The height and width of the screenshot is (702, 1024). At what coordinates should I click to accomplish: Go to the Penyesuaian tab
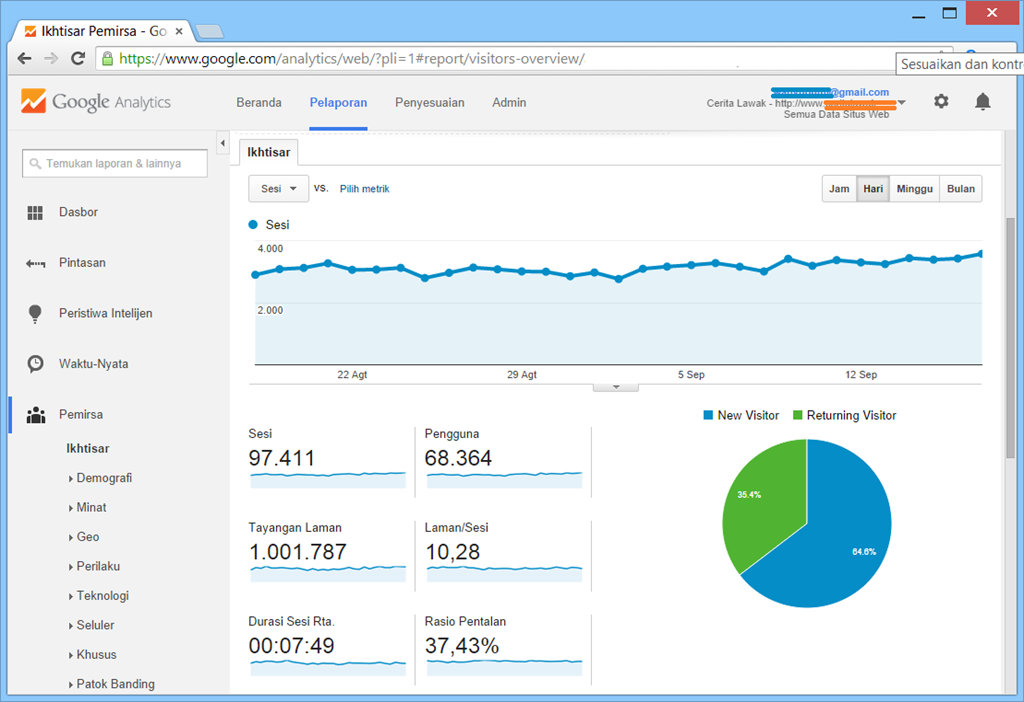pos(430,103)
